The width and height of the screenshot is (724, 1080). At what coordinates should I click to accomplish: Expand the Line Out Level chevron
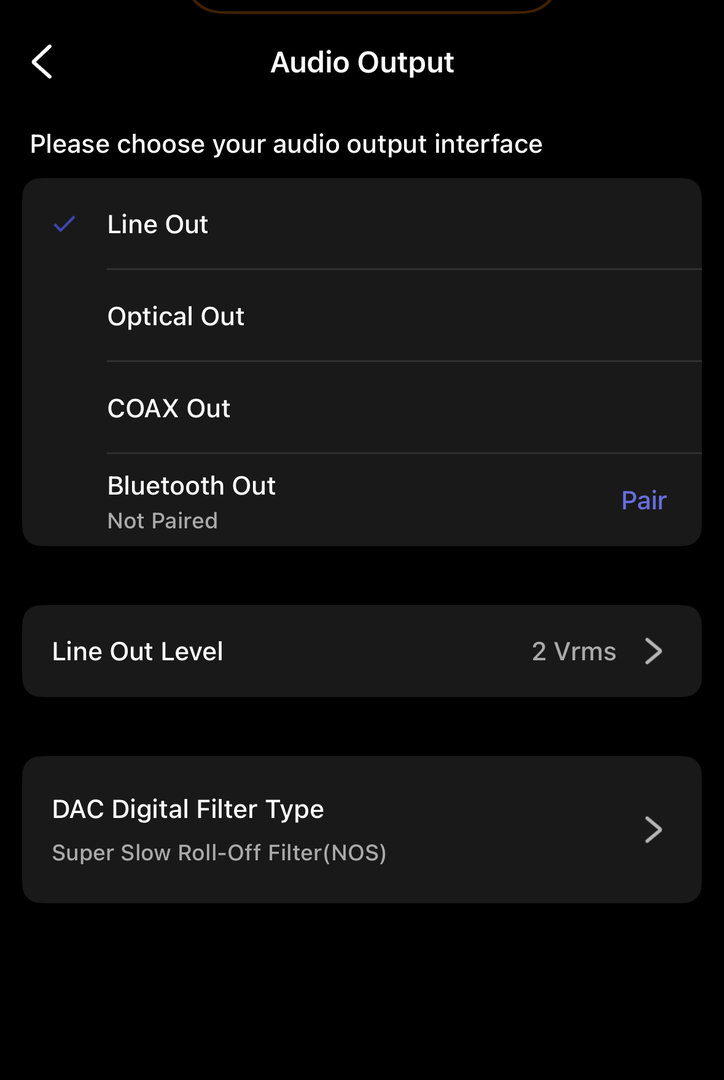pos(653,652)
